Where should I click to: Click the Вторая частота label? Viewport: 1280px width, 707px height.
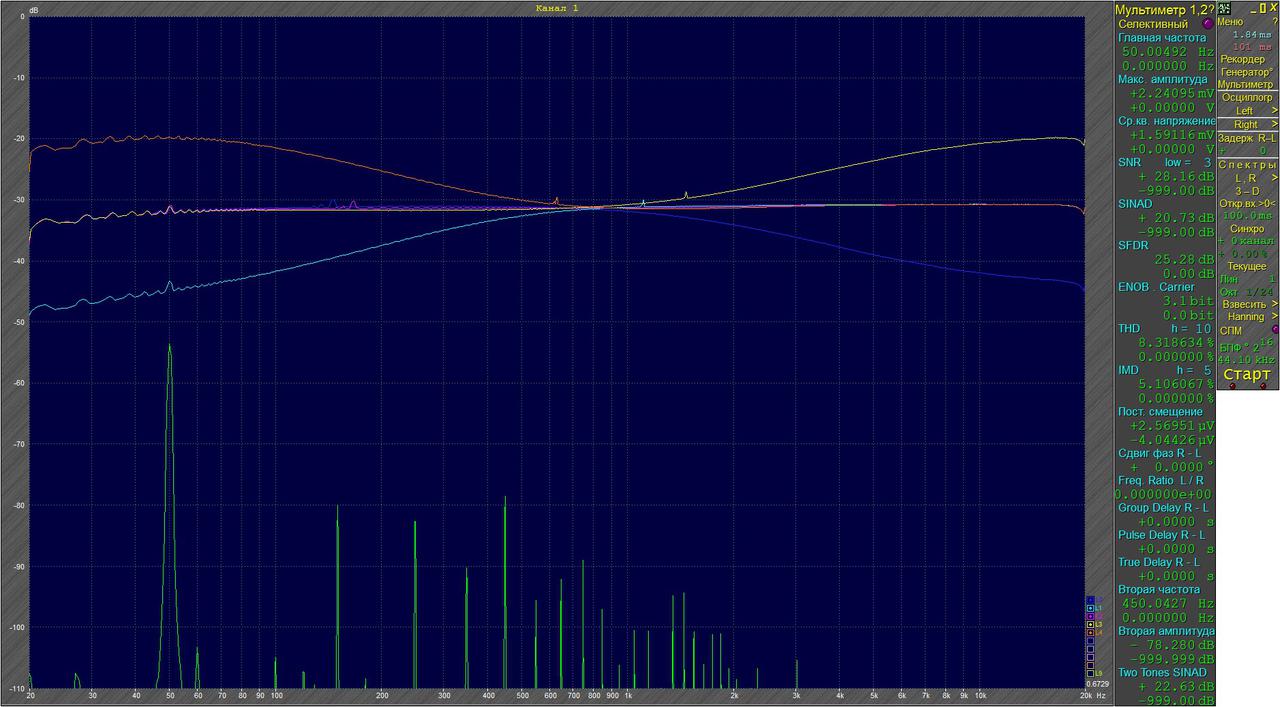coord(1159,590)
